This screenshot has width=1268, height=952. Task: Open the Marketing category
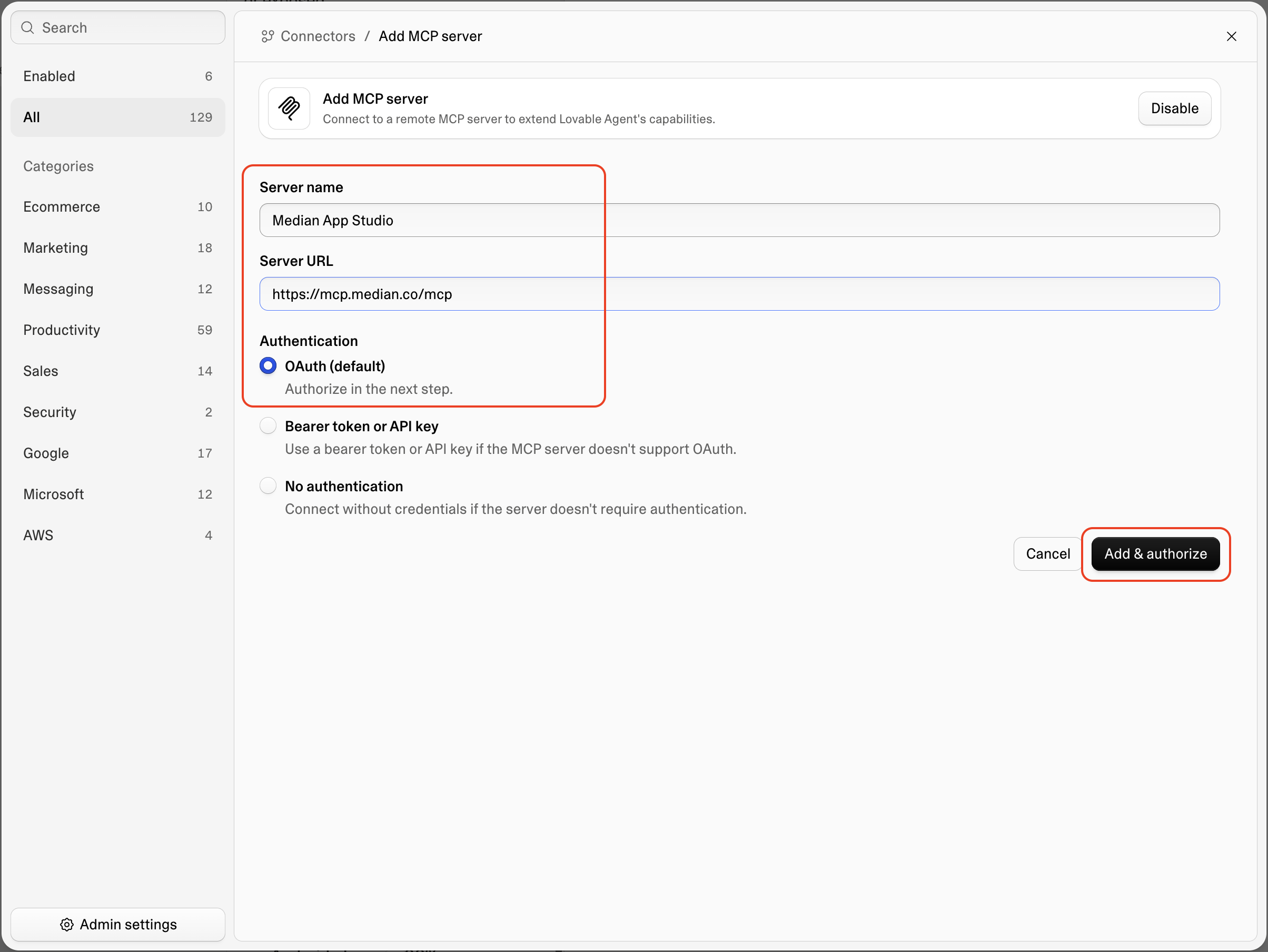[117, 247]
